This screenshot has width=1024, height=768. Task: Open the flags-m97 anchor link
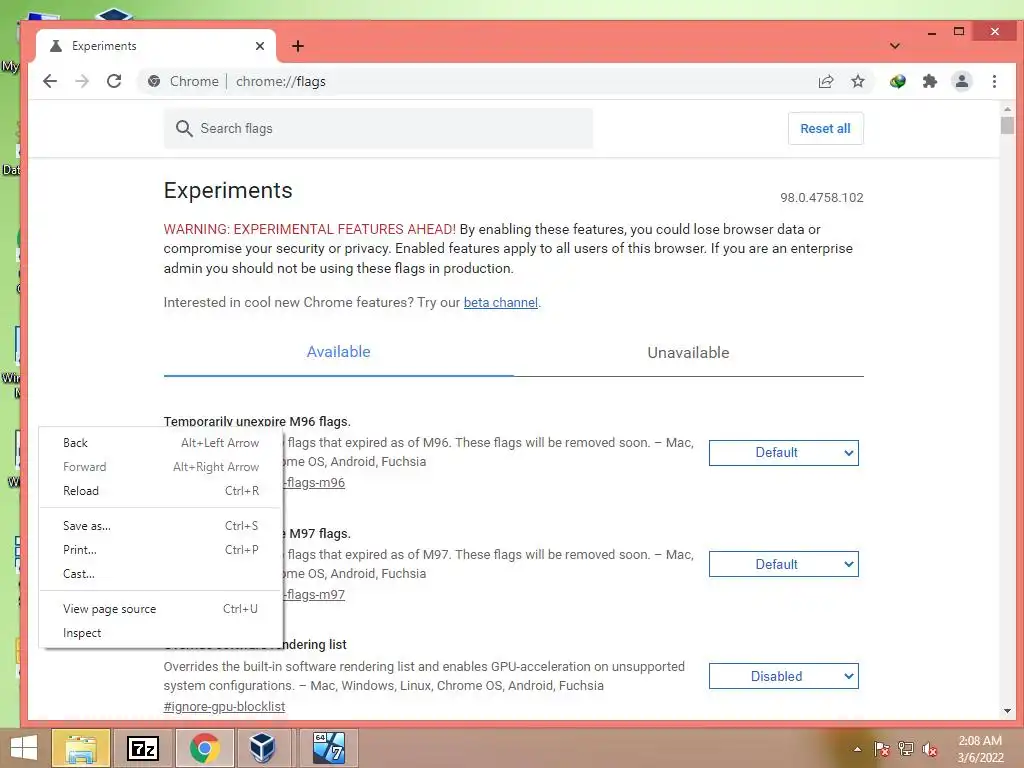tap(314, 594)
